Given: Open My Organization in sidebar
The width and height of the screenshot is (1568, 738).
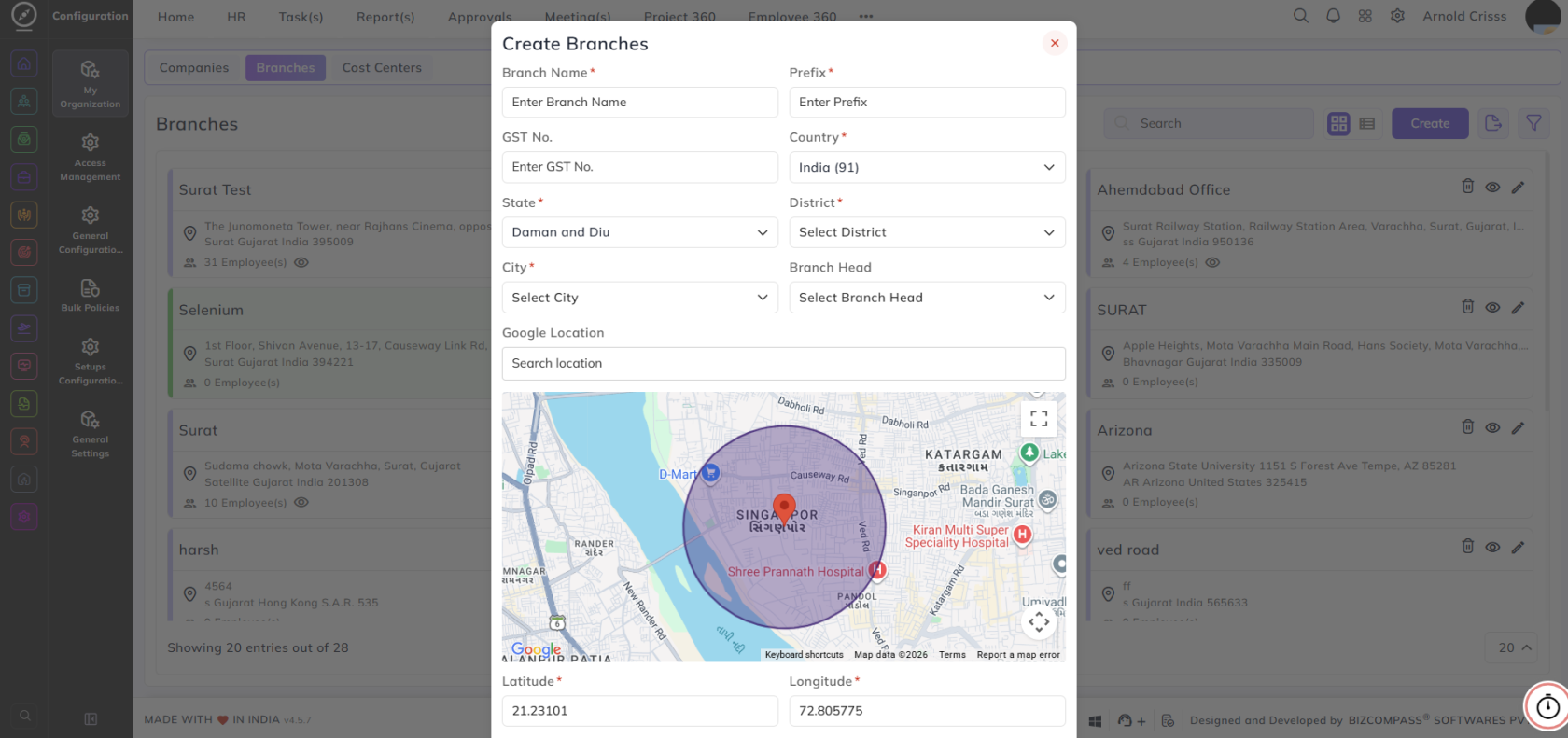Looking at the screenshot, I should 91,83.
